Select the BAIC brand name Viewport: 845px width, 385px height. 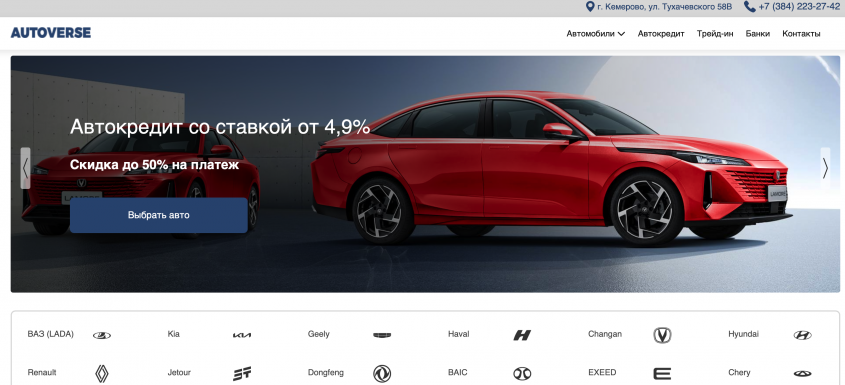point(458,373)
